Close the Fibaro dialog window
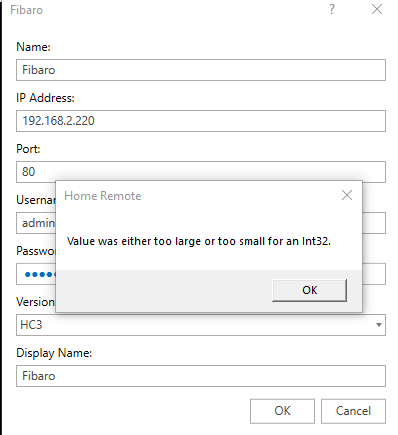Image resolution: width=398 pixels, height=435 pixels. coord(377,9)
